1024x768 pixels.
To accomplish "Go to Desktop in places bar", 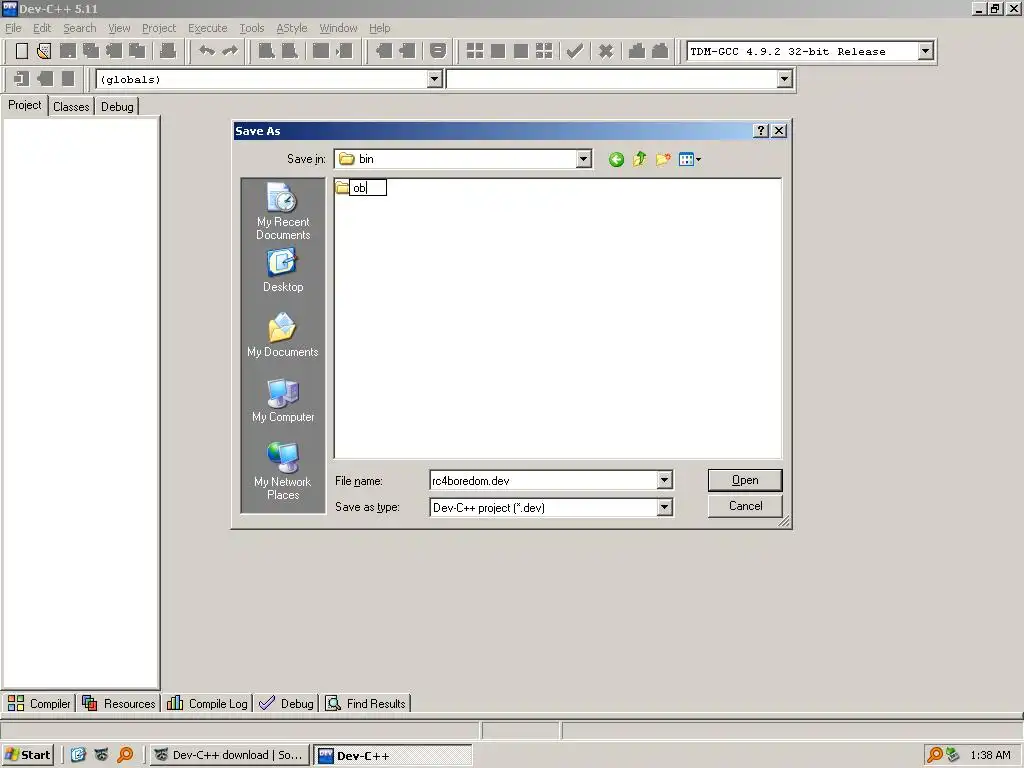I will click(283, 270).
